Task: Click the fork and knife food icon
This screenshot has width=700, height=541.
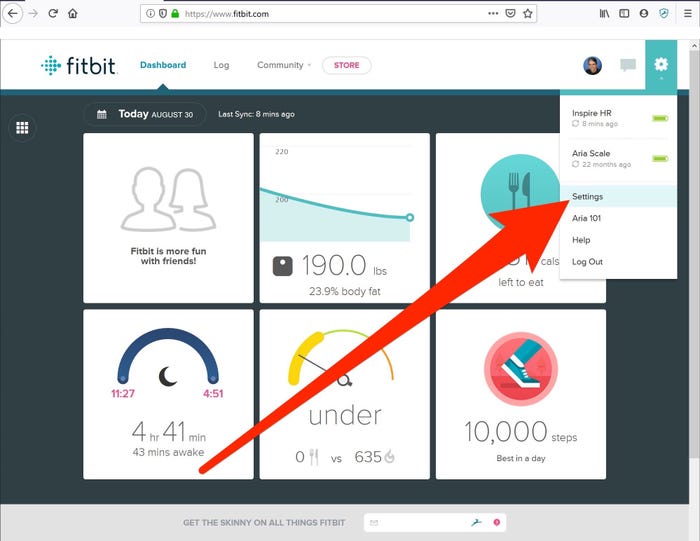Action: [520, 192]
